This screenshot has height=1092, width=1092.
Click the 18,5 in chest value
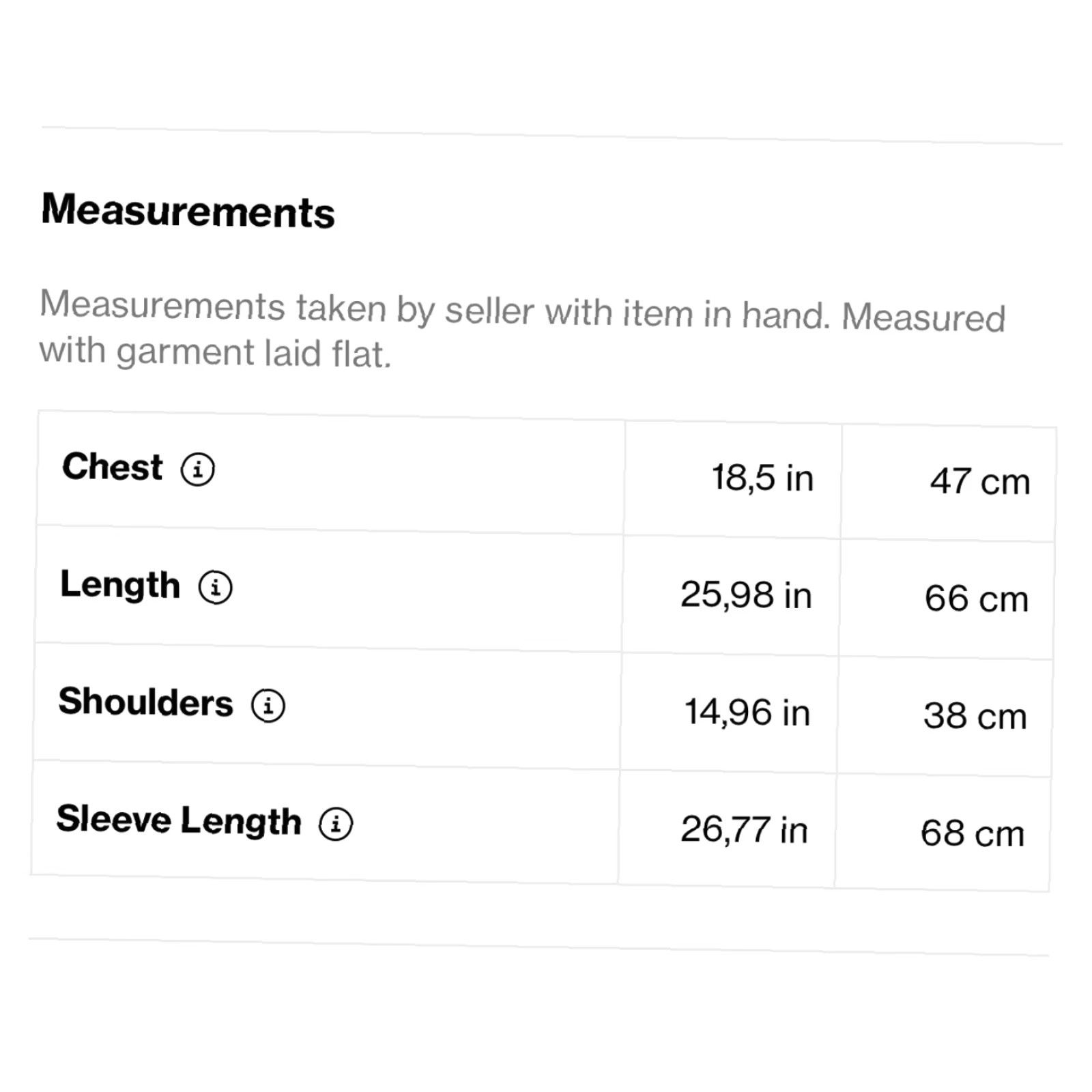point(763,478)
